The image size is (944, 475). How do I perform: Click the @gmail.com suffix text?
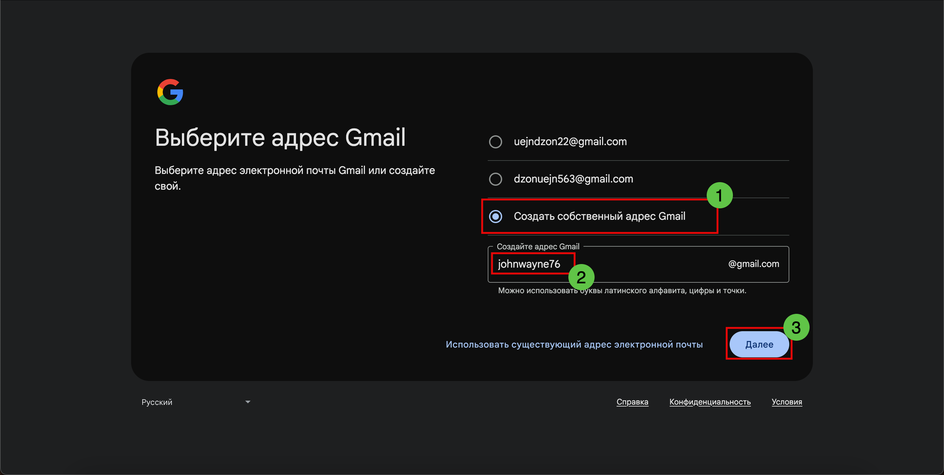[x=754, y=264]
